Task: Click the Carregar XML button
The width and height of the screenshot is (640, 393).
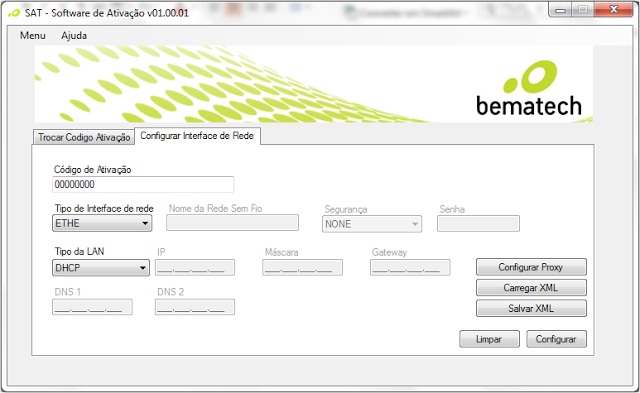Action: (x=531, y=288)
